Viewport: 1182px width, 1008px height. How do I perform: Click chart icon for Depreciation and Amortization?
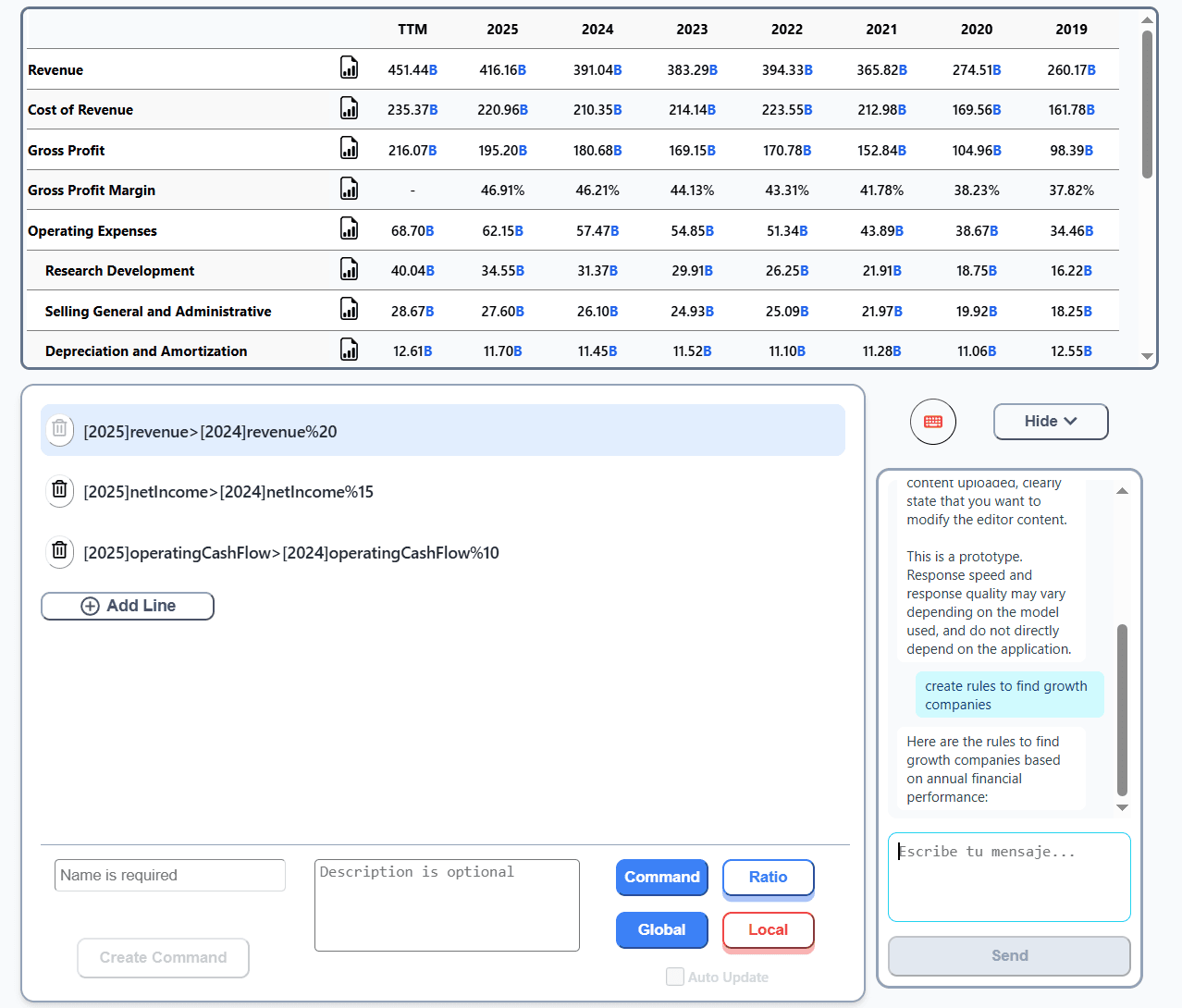click(x=349, y=350)
